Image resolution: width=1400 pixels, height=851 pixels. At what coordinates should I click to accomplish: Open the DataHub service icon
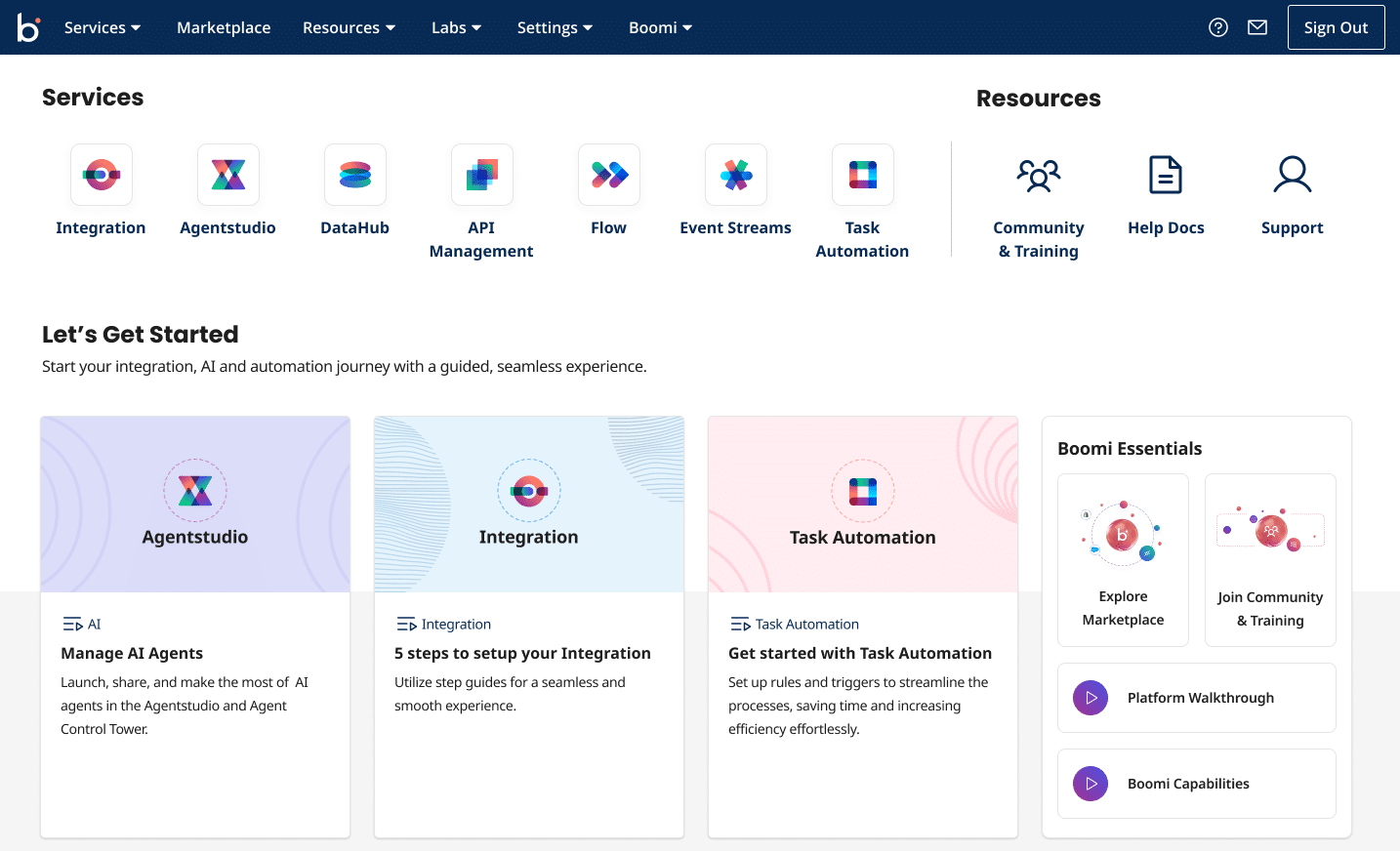coord(355,175)
